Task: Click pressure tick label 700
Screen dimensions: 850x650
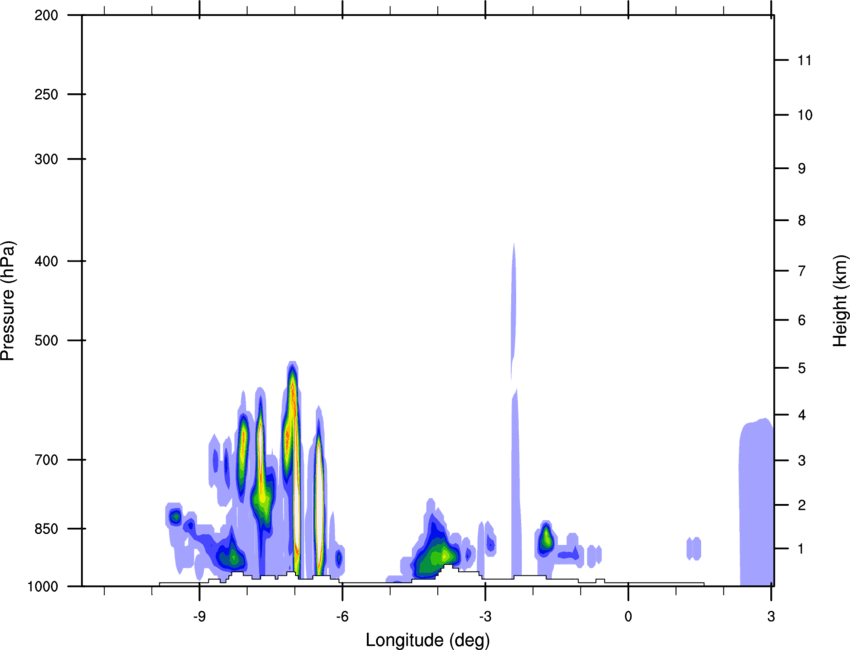Action: [x=46, y=459]
